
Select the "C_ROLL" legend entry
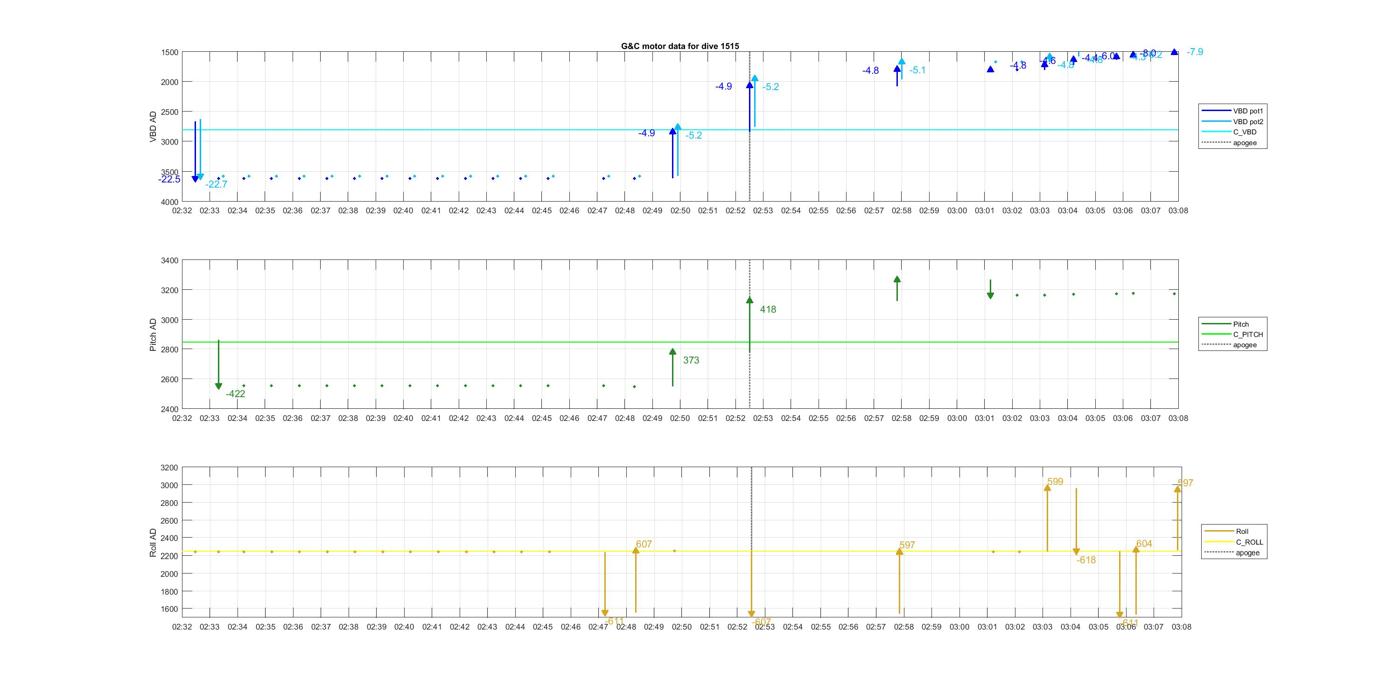point(1235,542)
